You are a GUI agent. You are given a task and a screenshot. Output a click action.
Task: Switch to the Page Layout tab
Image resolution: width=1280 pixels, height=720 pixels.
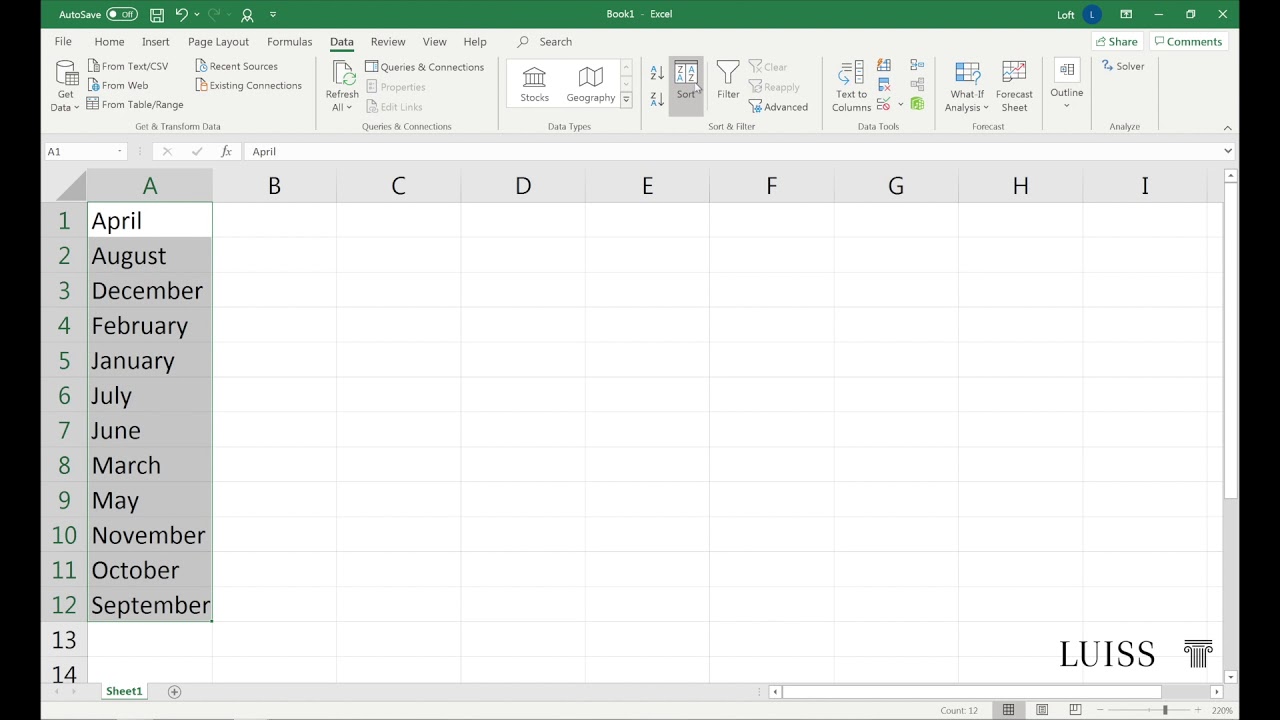(218, 42)
